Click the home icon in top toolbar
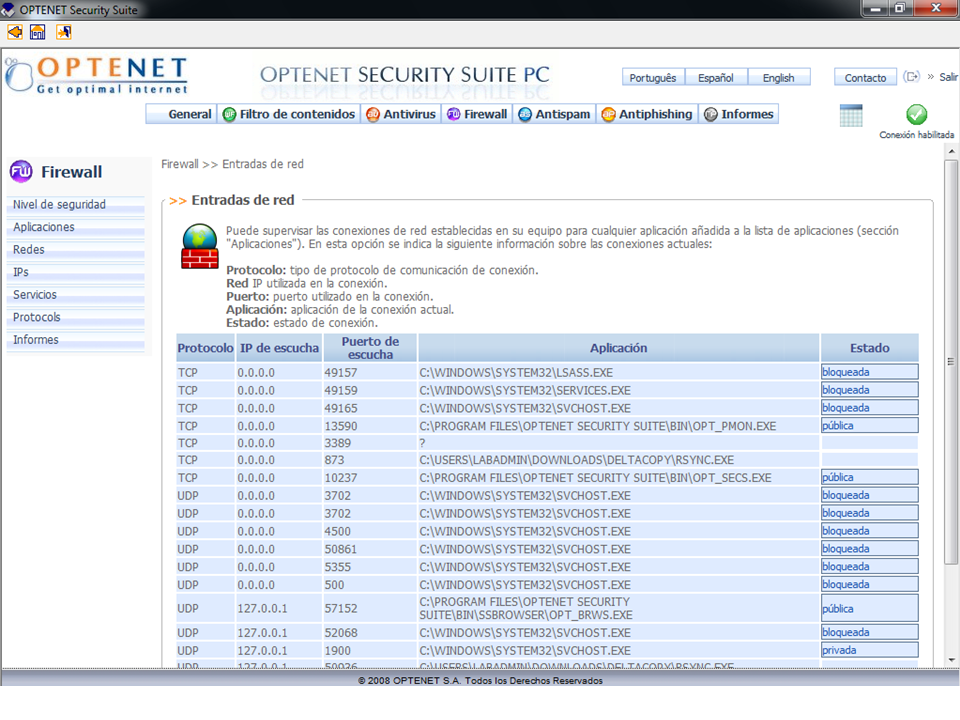 point(38,32)
